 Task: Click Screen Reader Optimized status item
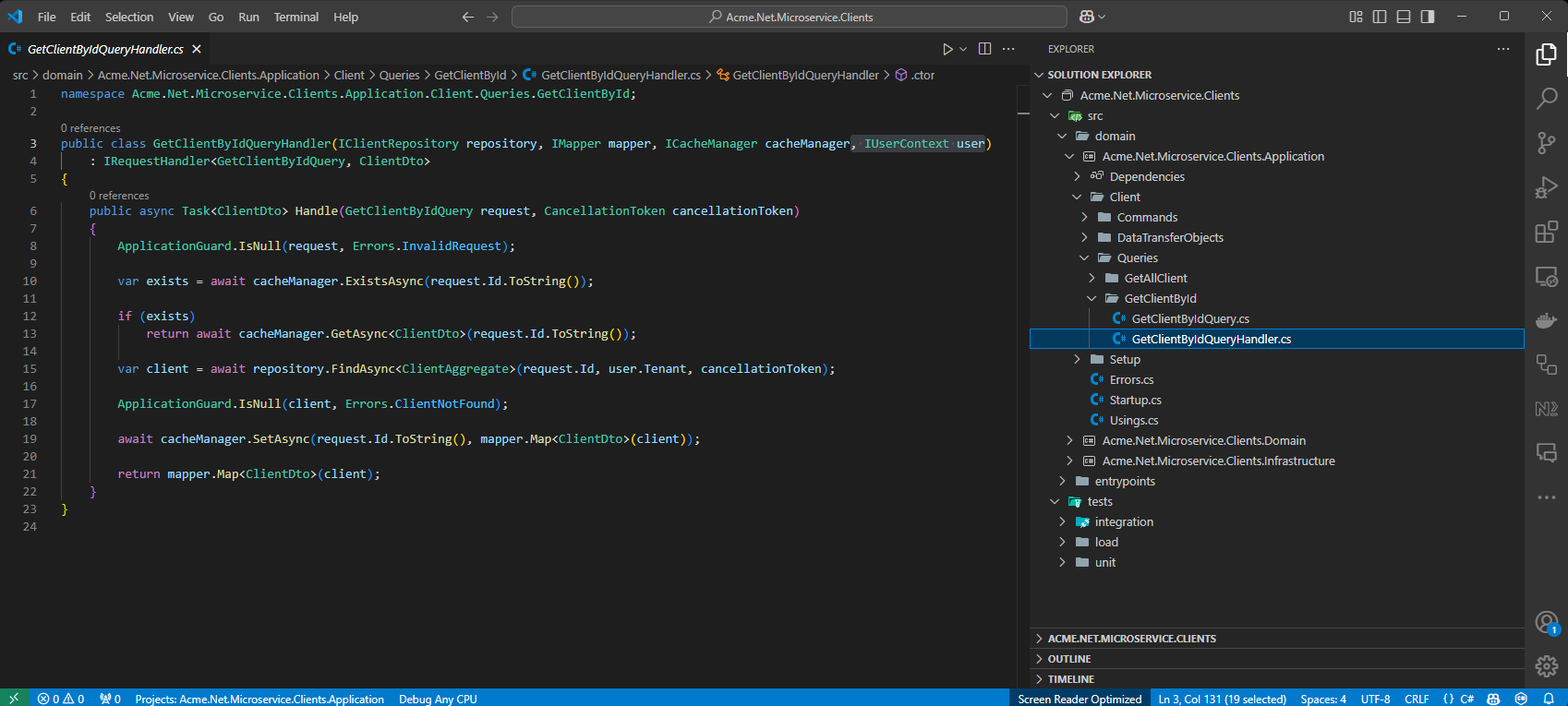click(1080, 699)
